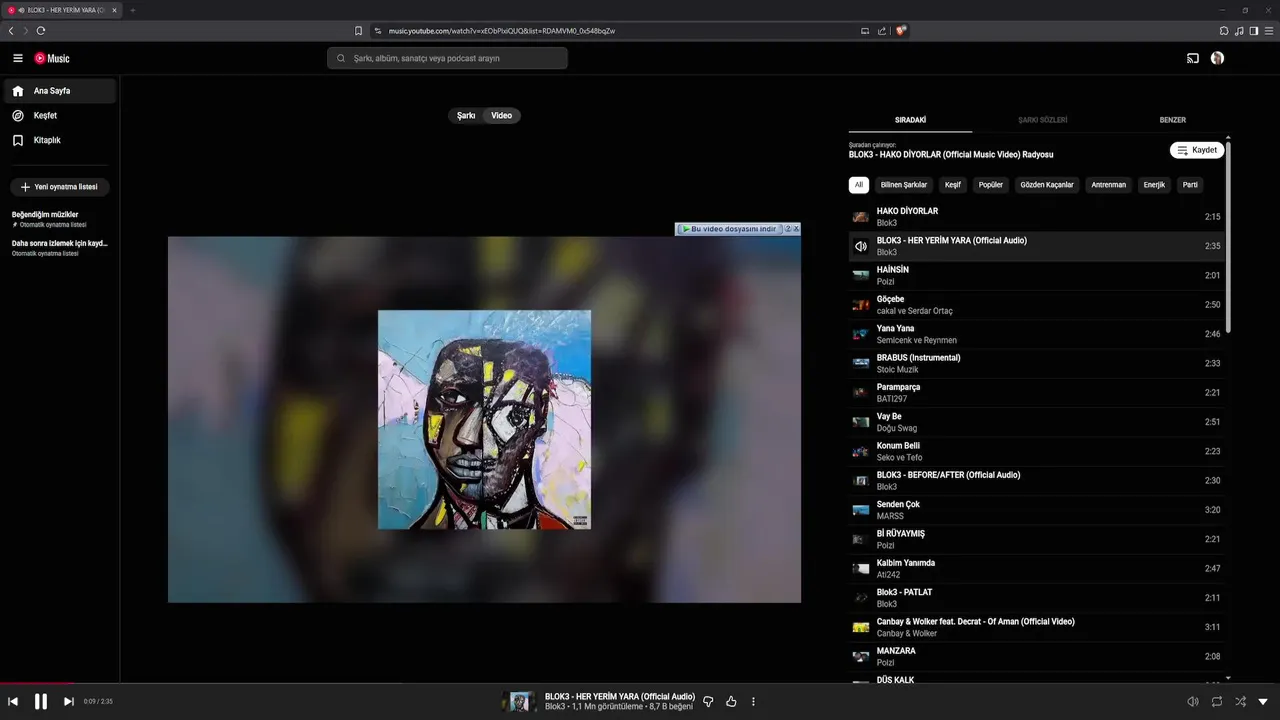Play Paramparça by BATI297

(x=1036, y=393)
